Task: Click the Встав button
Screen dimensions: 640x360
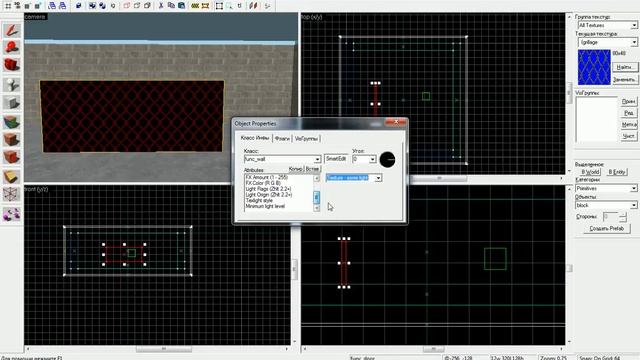Action: click(312, 169)
